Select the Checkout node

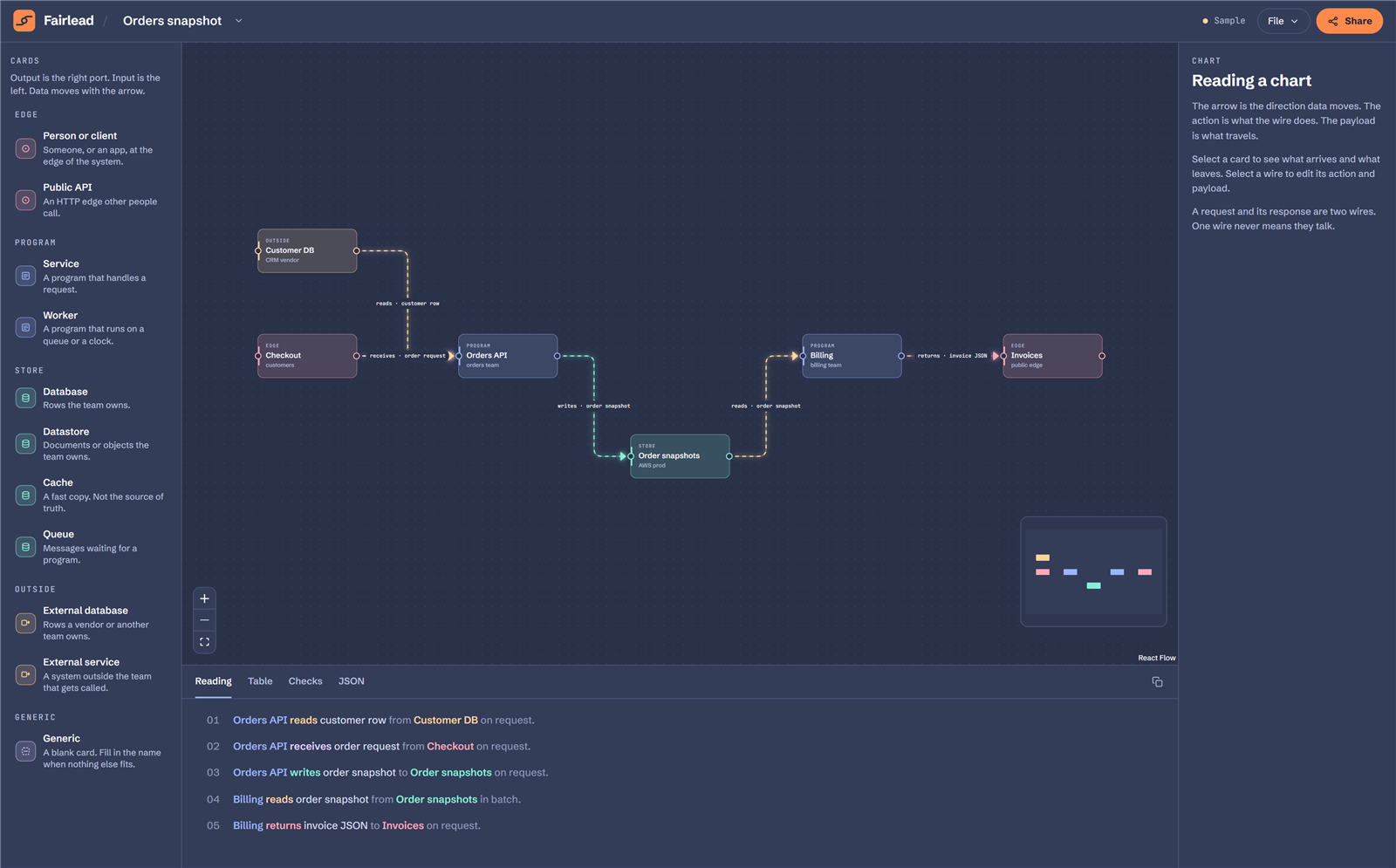click(x=307, y=356)
